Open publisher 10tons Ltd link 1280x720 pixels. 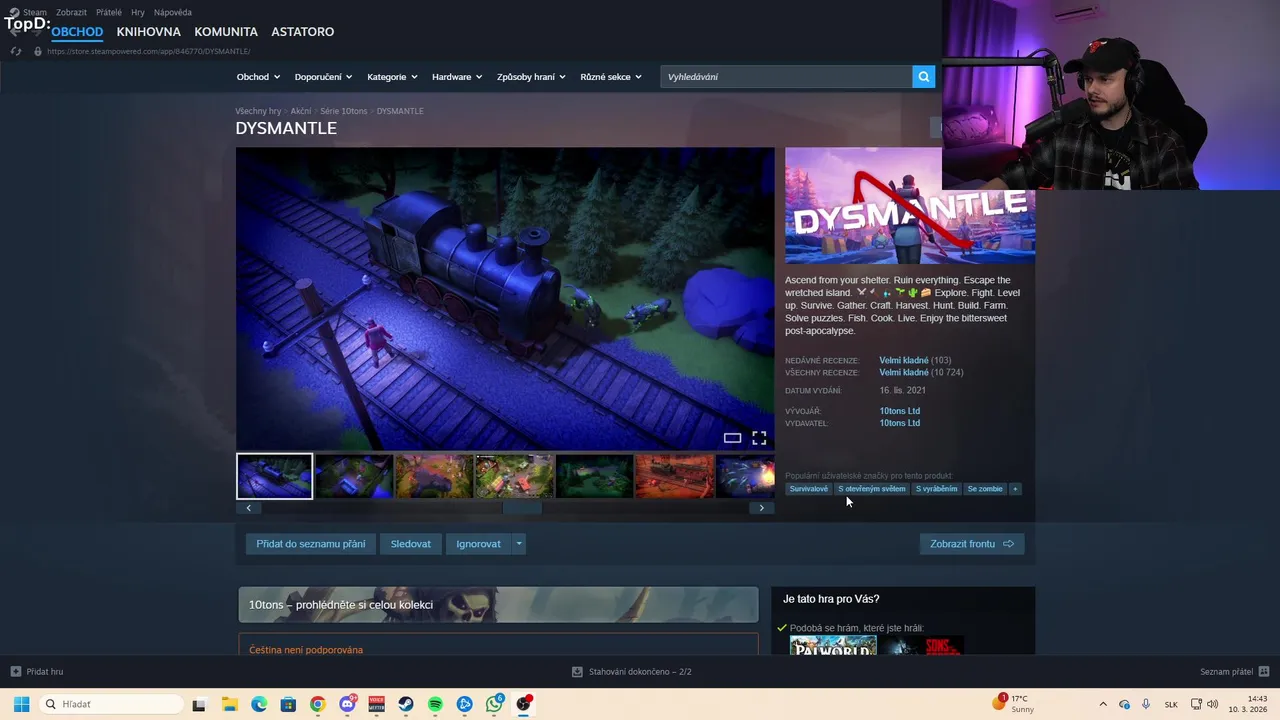point(899,423)
